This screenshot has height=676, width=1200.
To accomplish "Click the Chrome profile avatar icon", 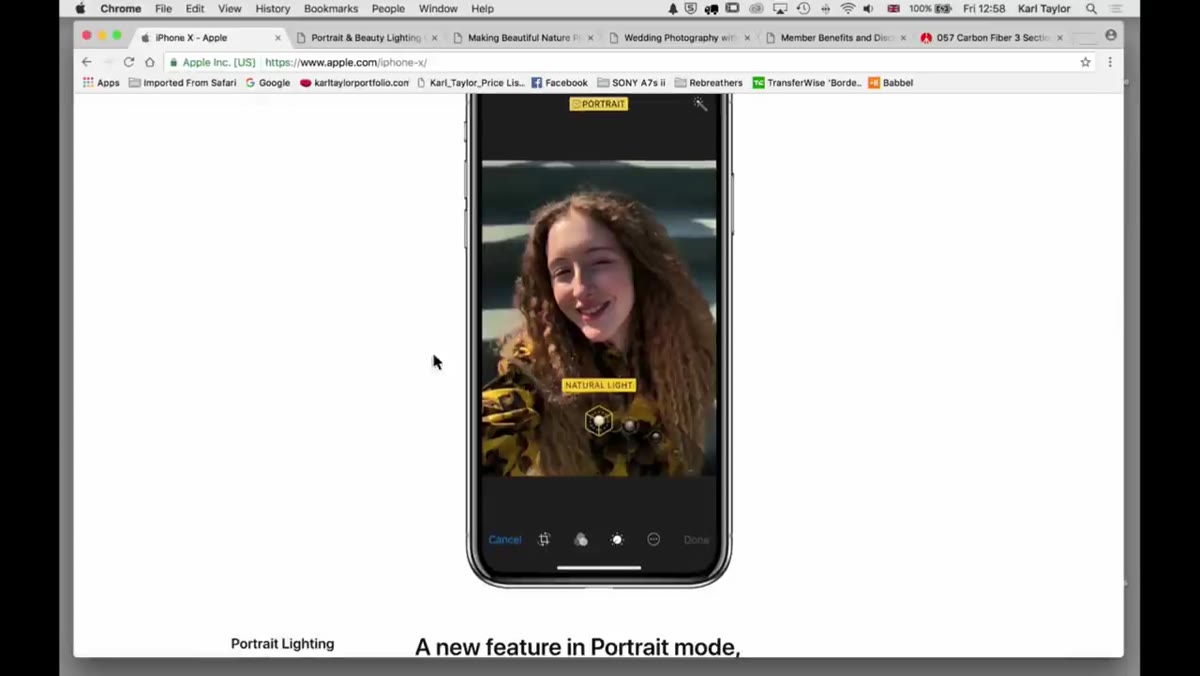I will (1111, 35).
